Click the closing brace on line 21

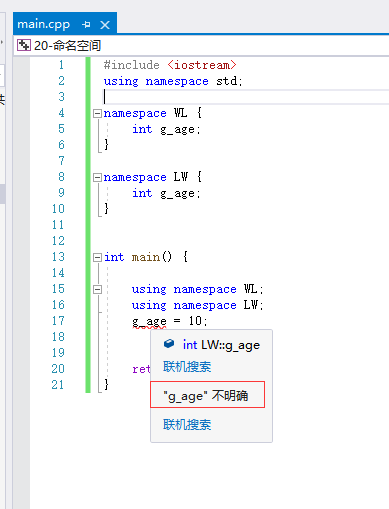[x=106, y=385]
